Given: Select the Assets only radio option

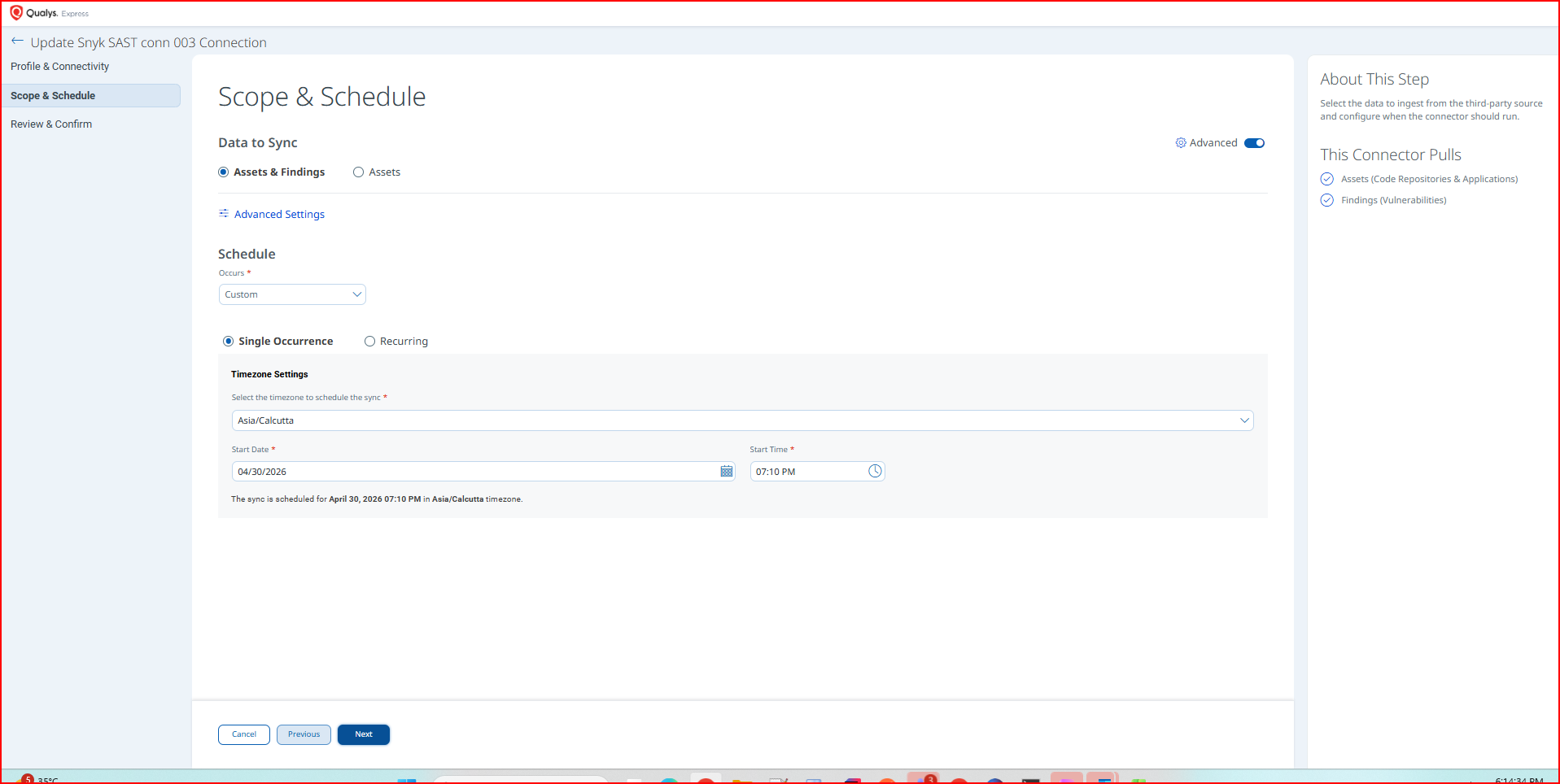Looking at the screenshot, I should pyautogui.click(x=358, y=172).
